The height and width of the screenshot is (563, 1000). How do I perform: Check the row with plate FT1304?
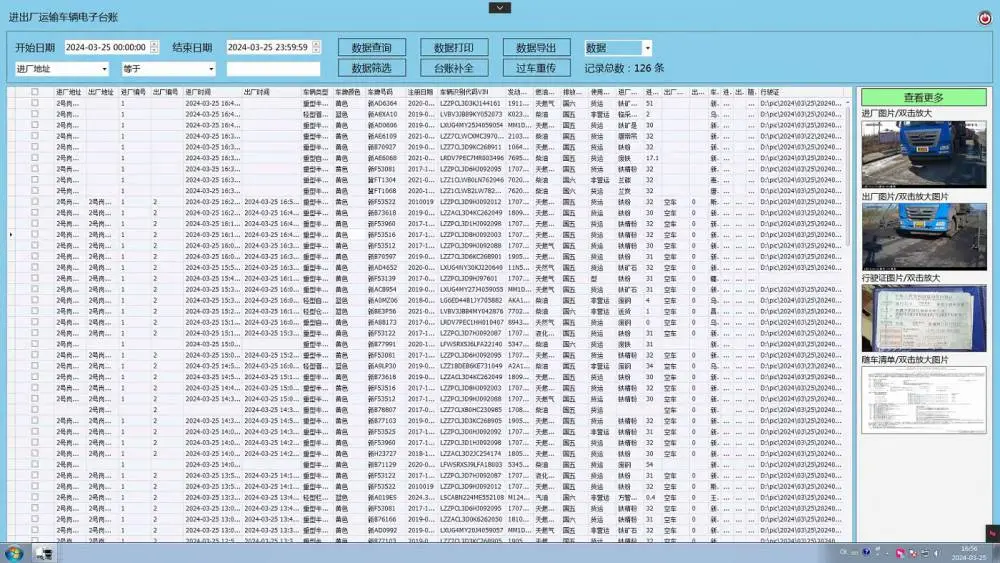(x=35, y=180)
